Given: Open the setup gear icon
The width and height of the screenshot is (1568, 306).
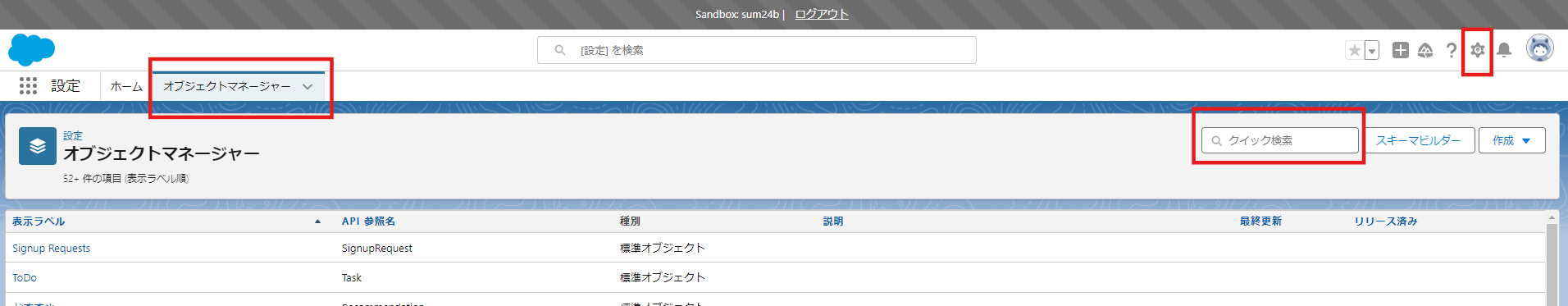Looking at the screenshot, I should click(x=1477, y=50).
